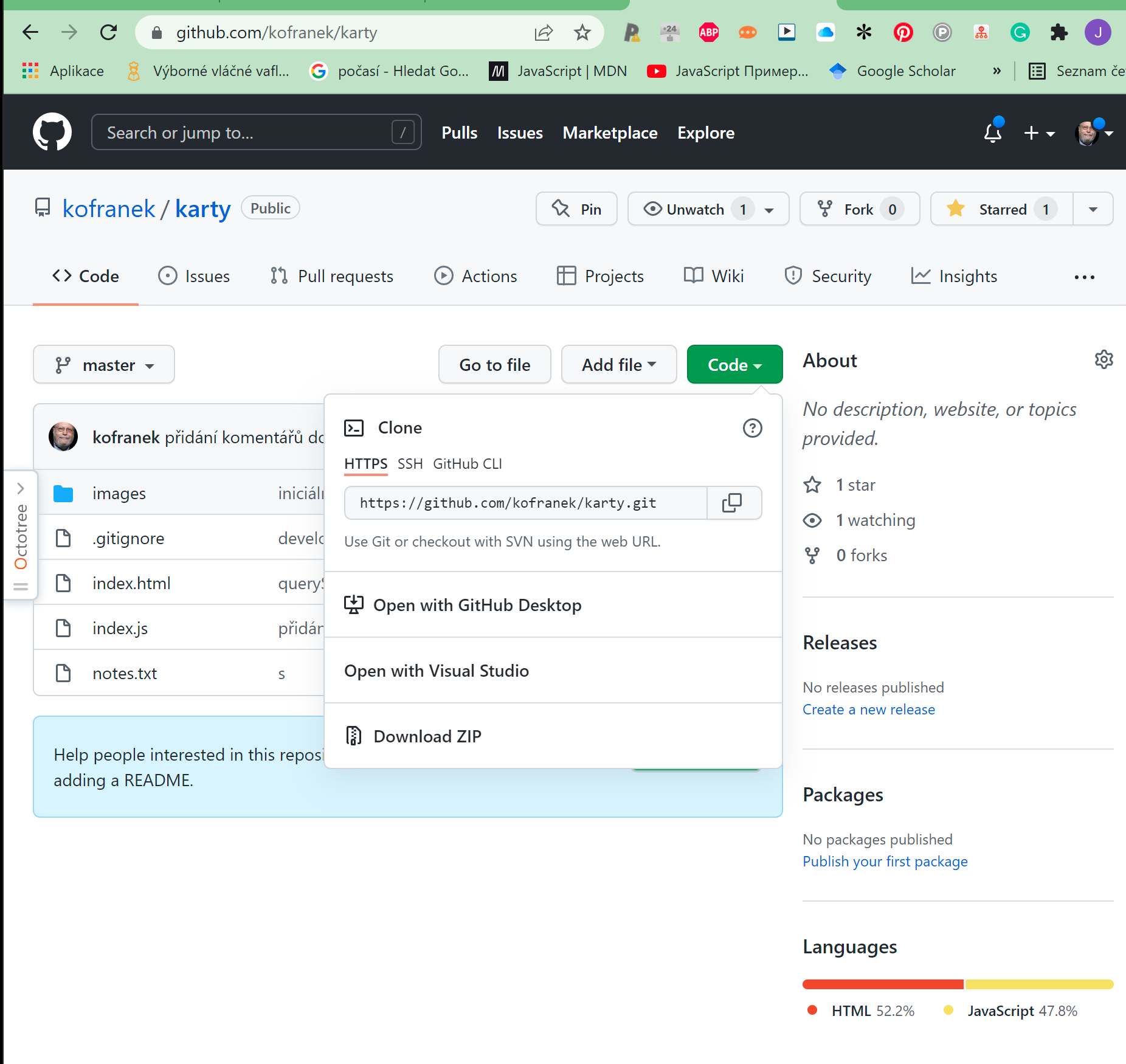
Task: Open the master branch dropdown
Action: tap(104, 365)
